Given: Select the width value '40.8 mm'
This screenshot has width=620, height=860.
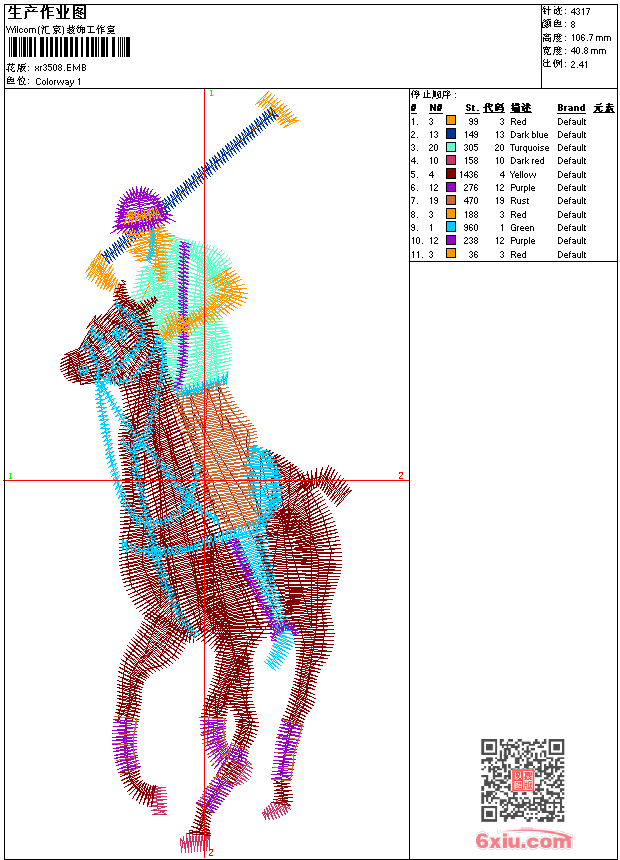Looking at the screenshot, I should (x=589, y=51).
